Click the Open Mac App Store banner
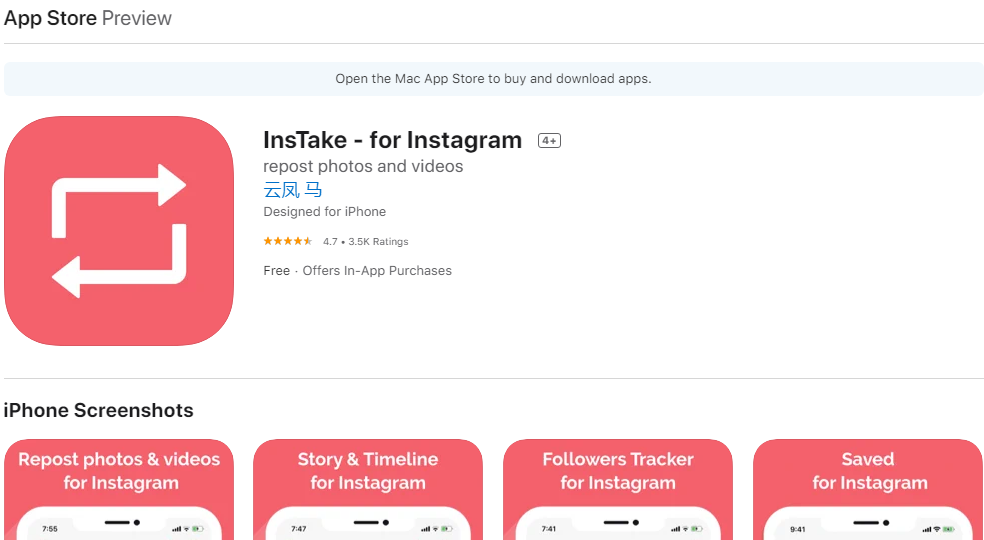The image size is (984, 540). 493,79
